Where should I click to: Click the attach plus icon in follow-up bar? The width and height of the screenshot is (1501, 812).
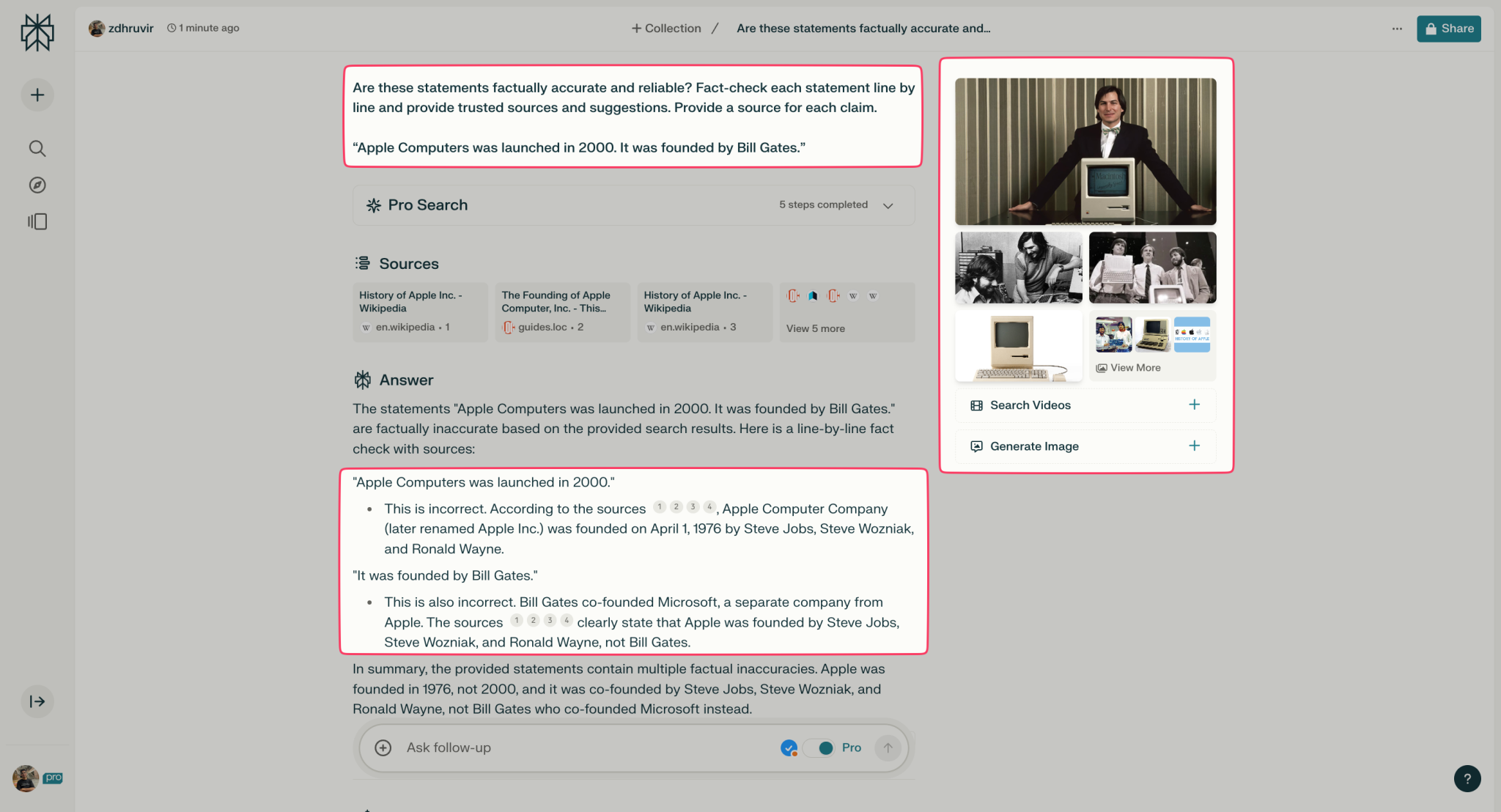click(x=382, y=748)
